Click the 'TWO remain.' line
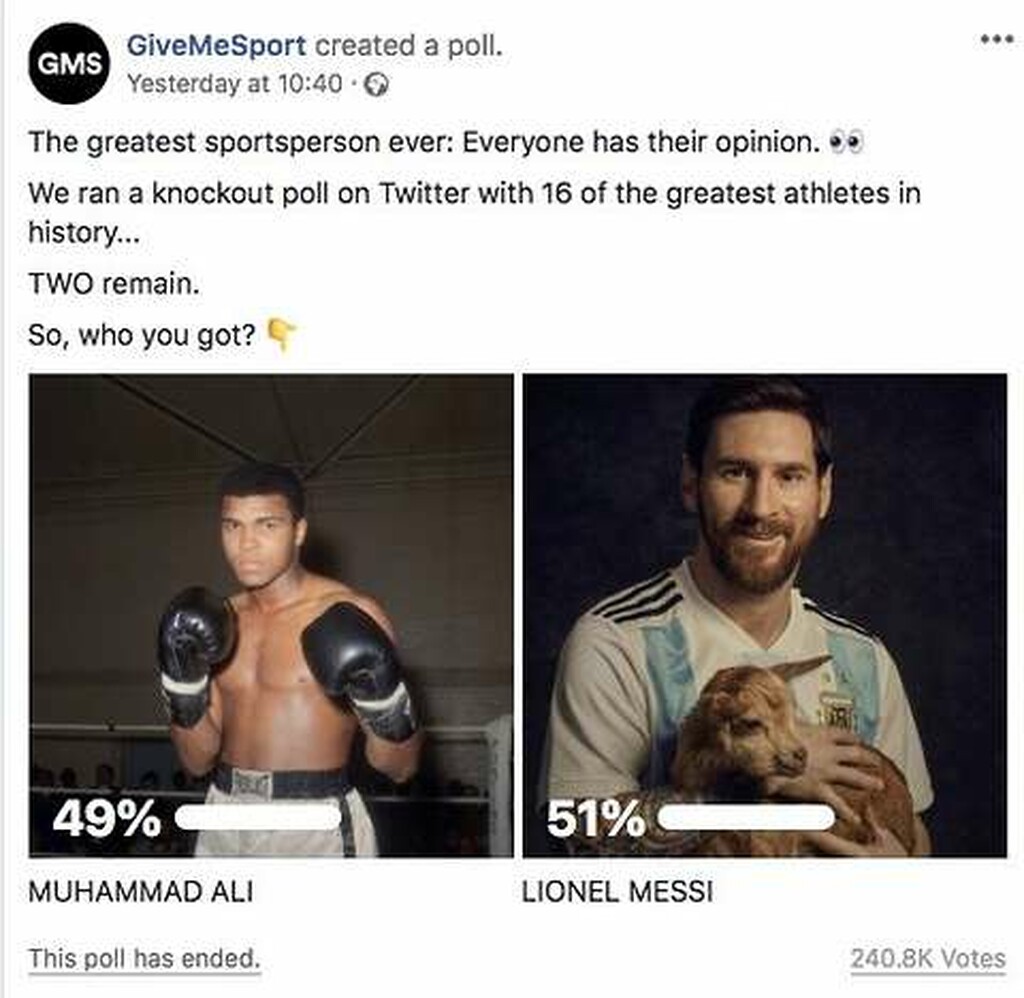Screen dimensions: 1024x998 pos(114,283)
